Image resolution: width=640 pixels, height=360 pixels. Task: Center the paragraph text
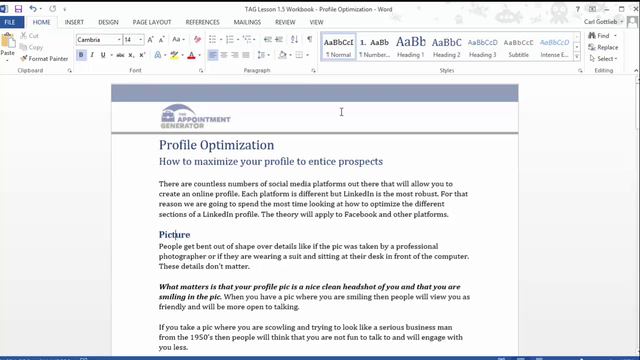(x=224, y=55)
